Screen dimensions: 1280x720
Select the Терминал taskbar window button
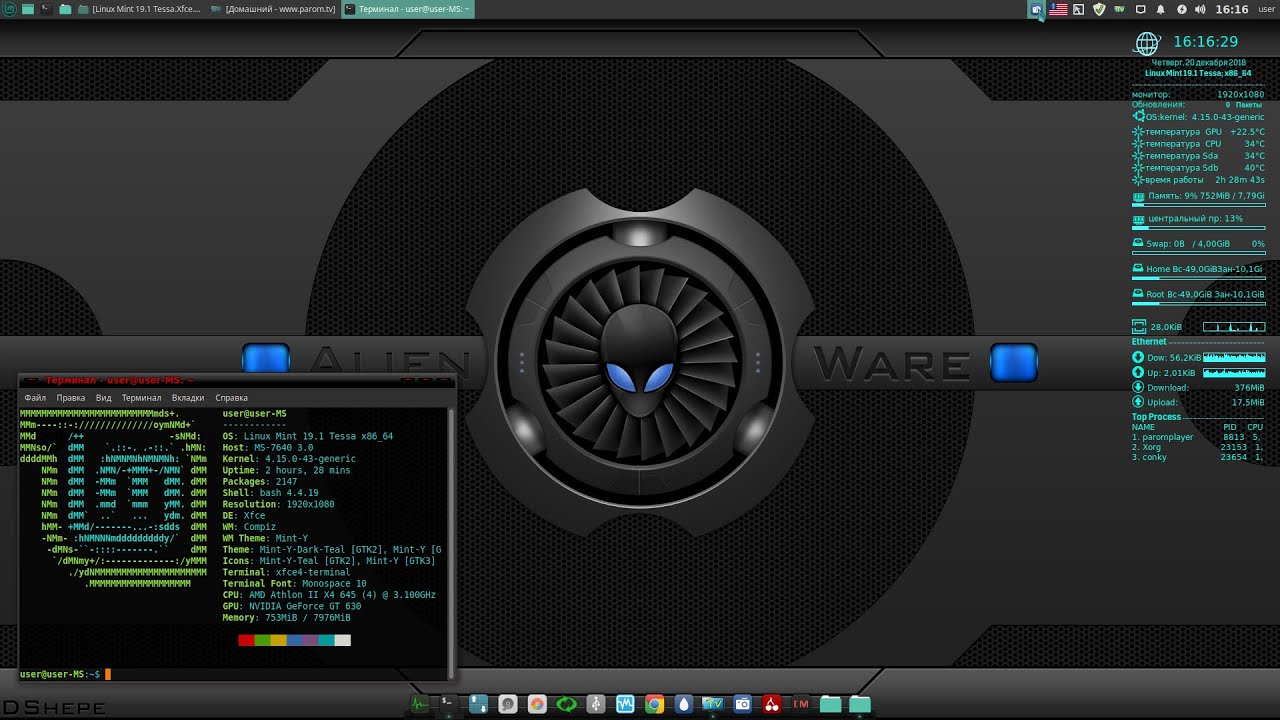(407, 9)
